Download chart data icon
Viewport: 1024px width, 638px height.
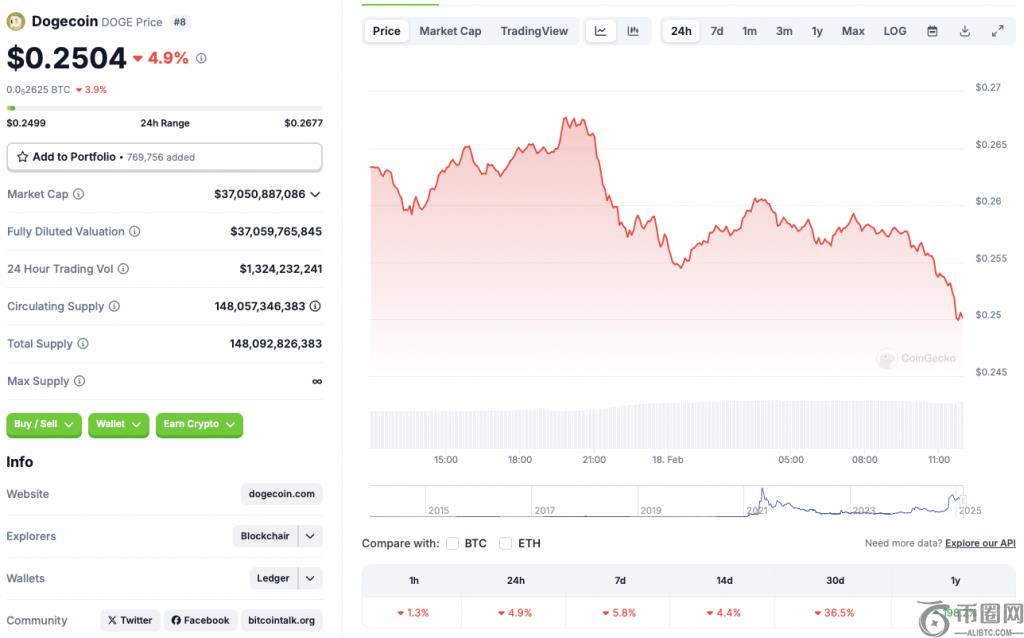pos(965,31)
